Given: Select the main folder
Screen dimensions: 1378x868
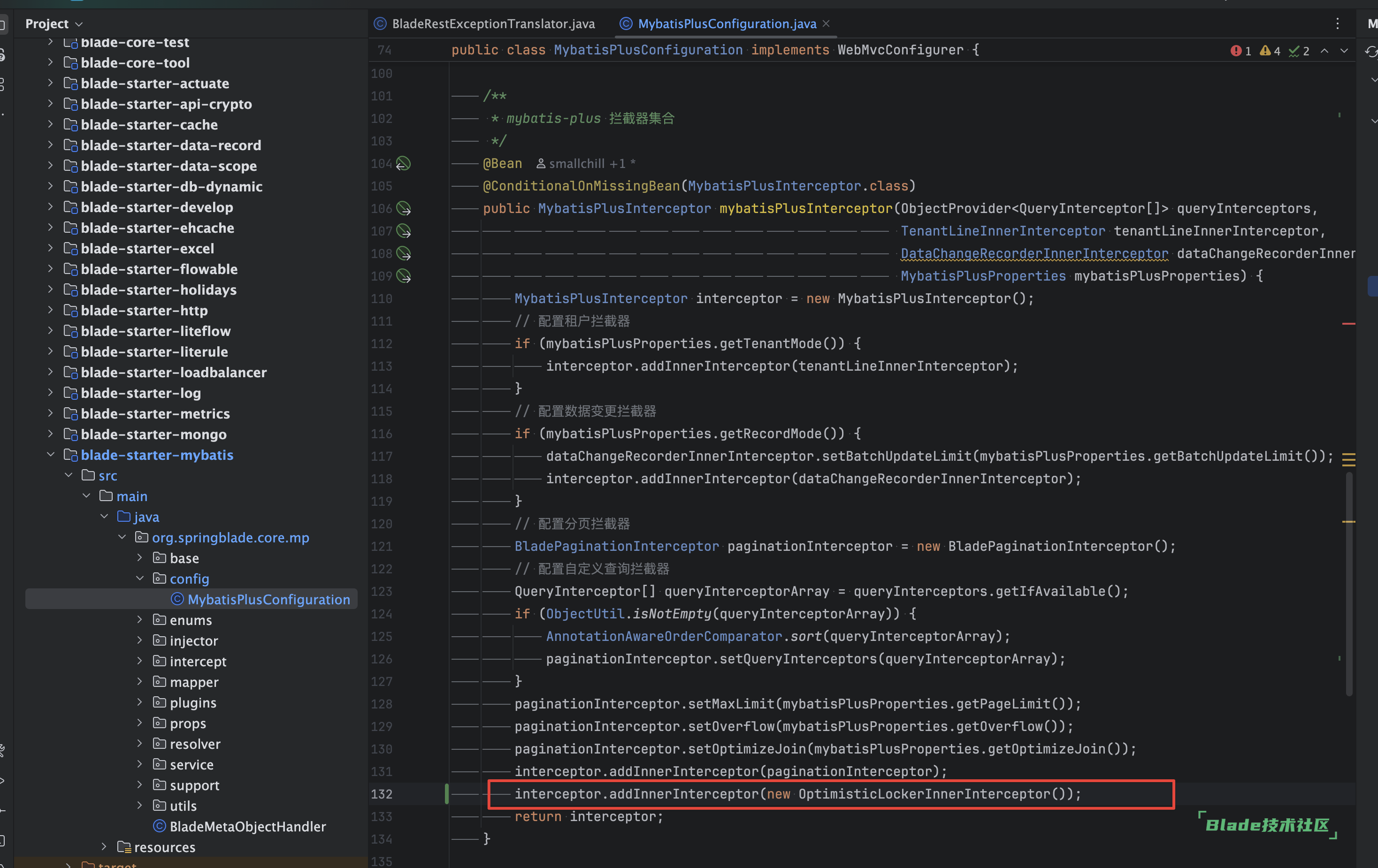Looking at the screenshot, I should pos(131,496).
